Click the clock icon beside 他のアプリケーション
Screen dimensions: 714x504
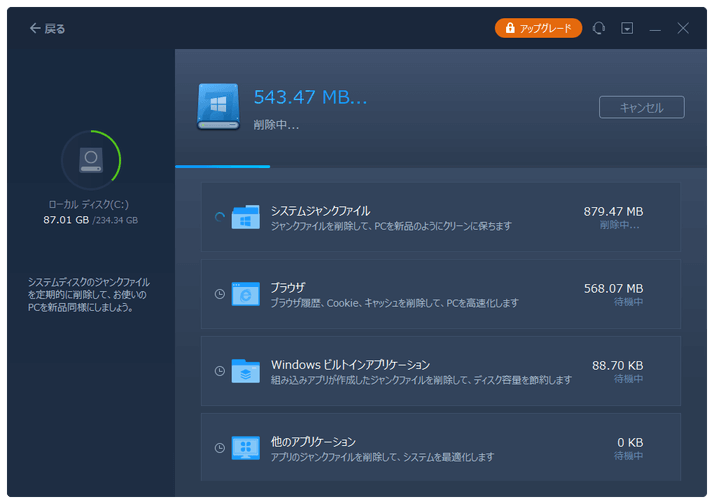click(220, 448)
